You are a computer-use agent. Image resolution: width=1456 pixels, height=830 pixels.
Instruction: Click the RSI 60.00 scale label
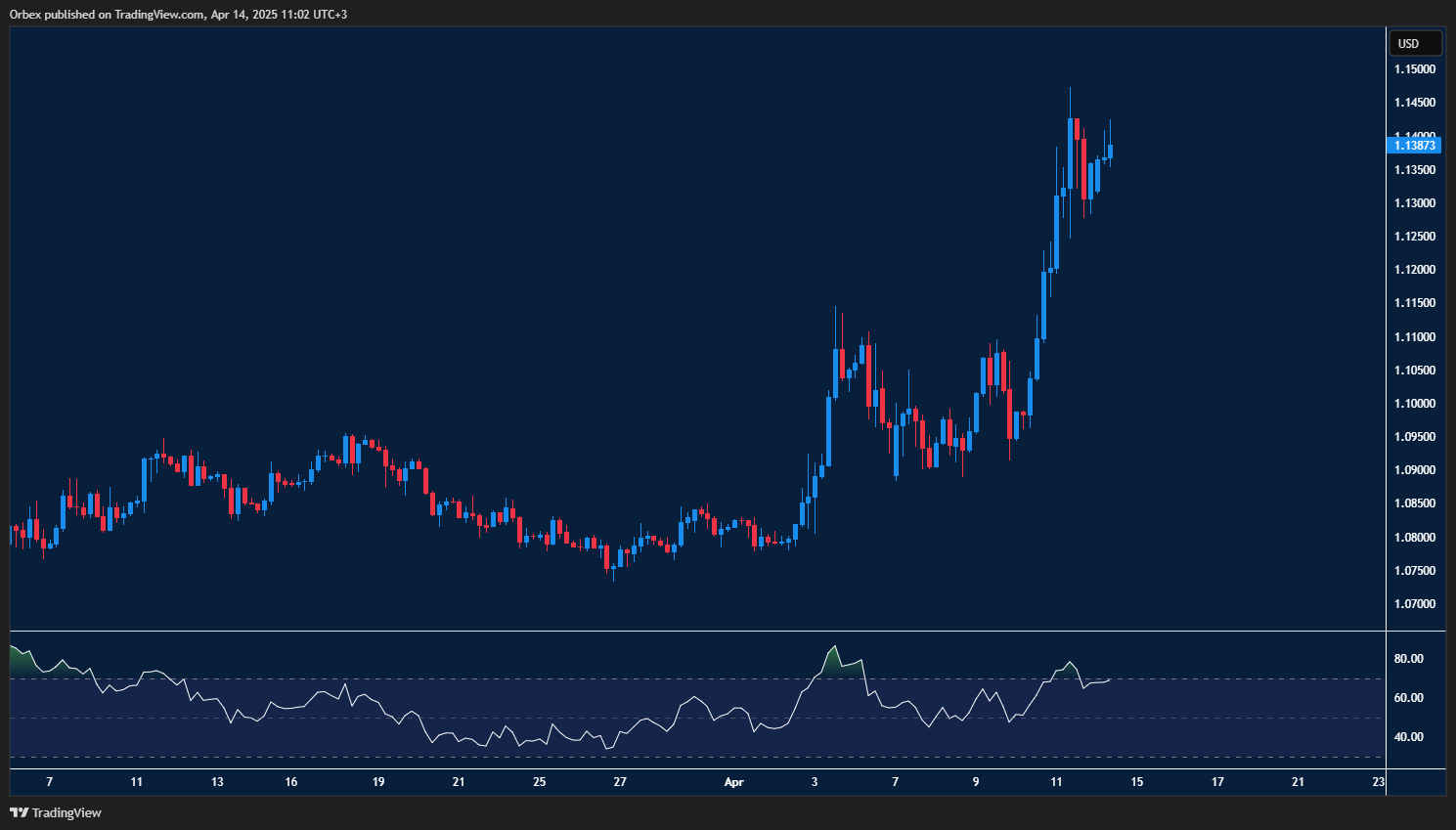1408,698
